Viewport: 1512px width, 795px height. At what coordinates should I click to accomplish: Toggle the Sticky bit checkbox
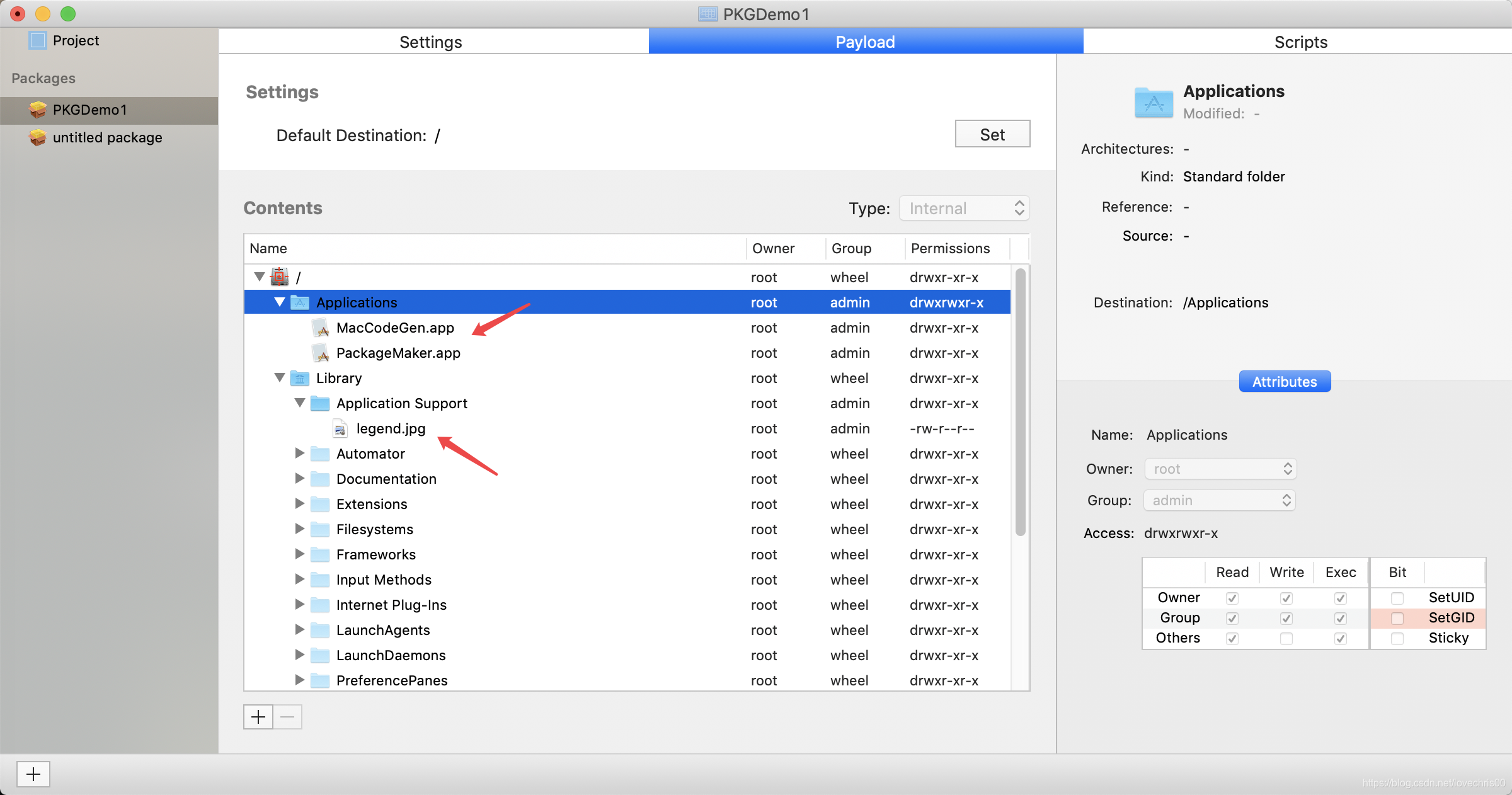pos(1397,638)
